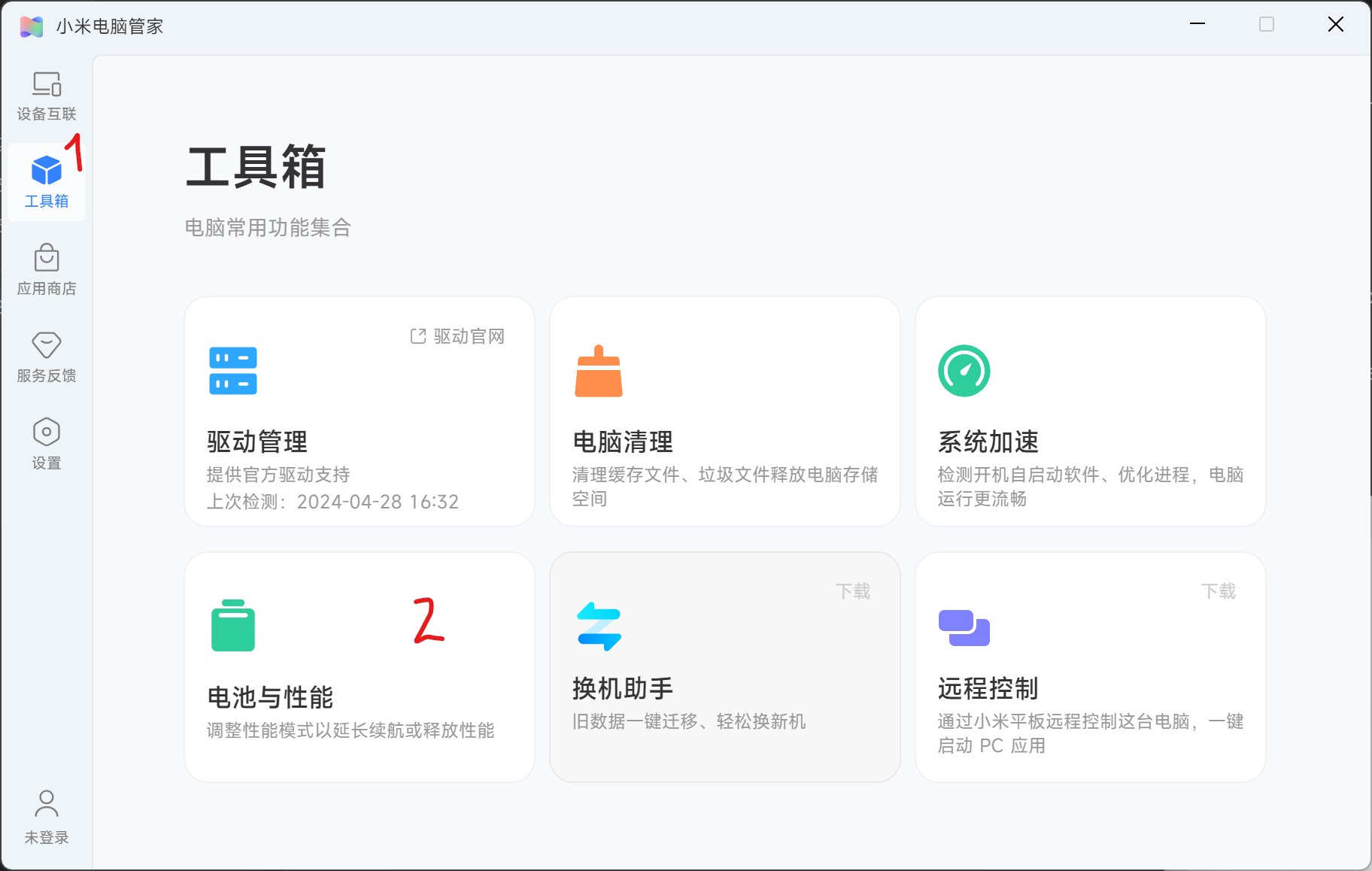
Task: Click the external-link icon beside 驱动官网
Action: pos(418,336)
